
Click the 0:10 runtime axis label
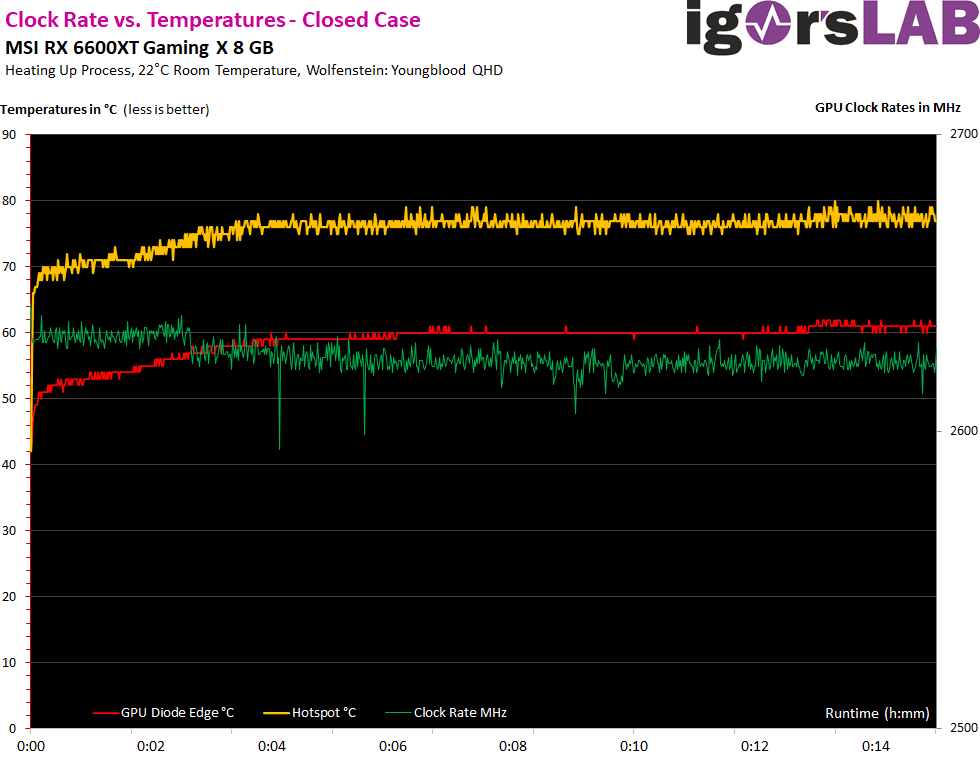pyautogui.click(x=634, y=747)
